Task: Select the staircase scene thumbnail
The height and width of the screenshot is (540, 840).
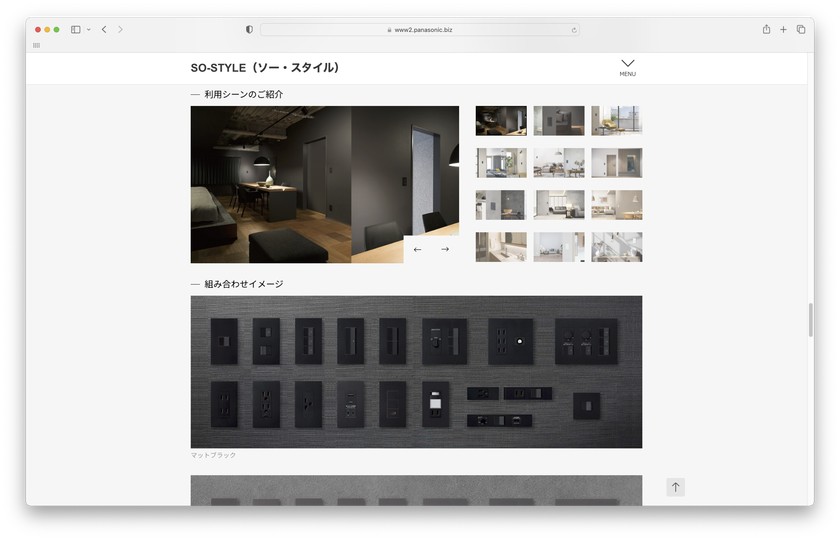Action: point(617,247)
